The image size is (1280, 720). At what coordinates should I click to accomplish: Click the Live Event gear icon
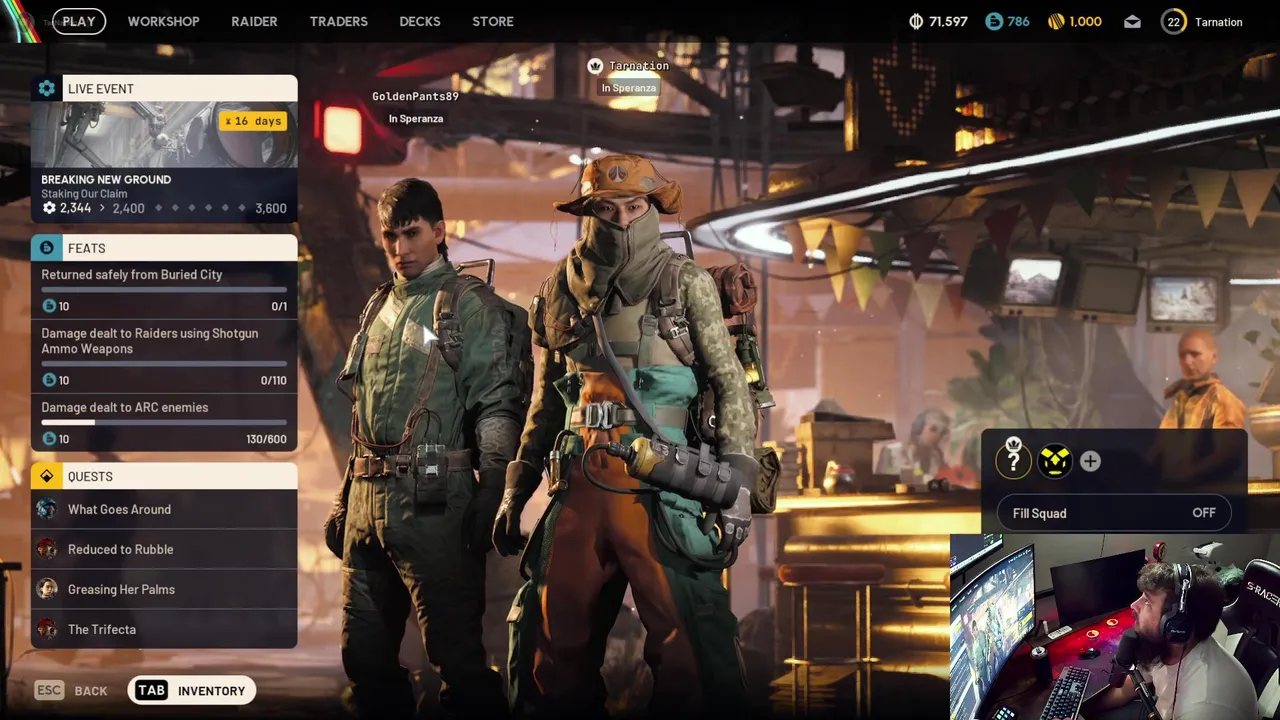47,89
